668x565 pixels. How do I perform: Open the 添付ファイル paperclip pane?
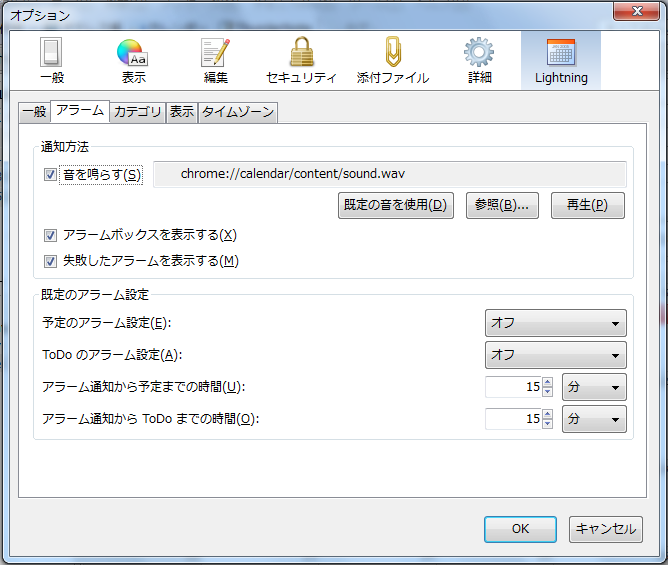click(x=393, y=60)
